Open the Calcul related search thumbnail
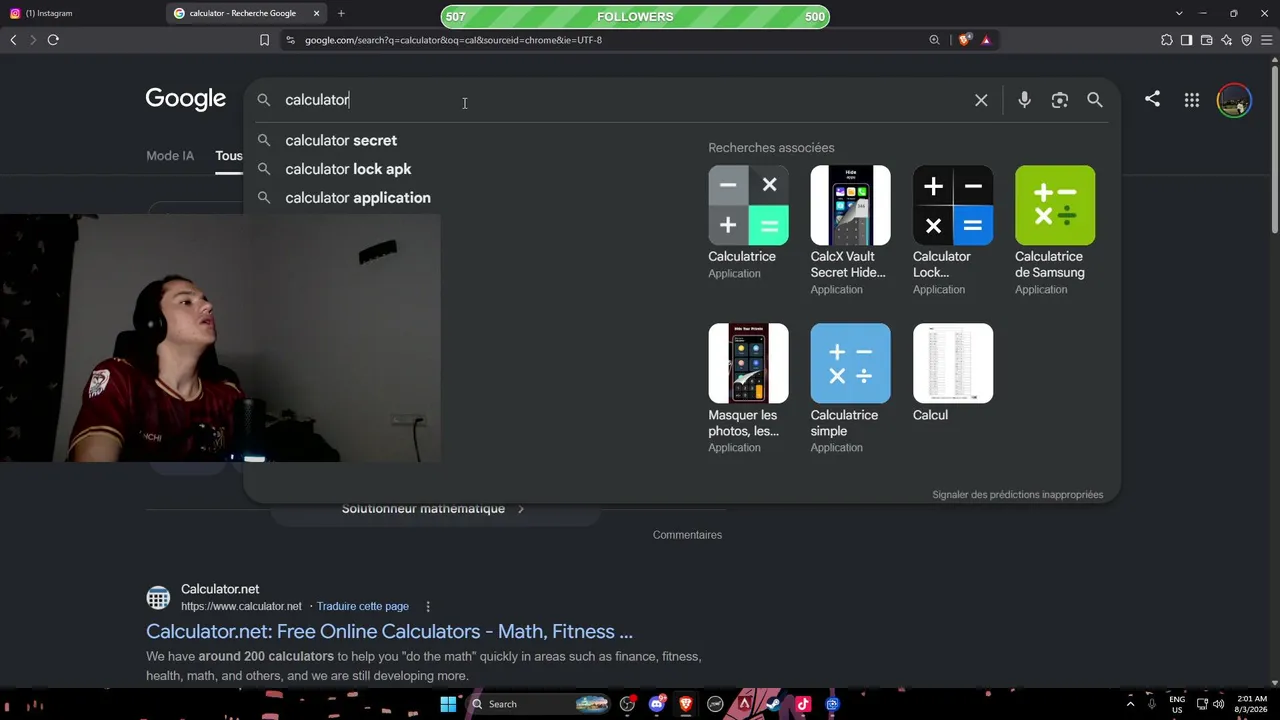This screenshot has width=1280, height=720. pos(953,363)
